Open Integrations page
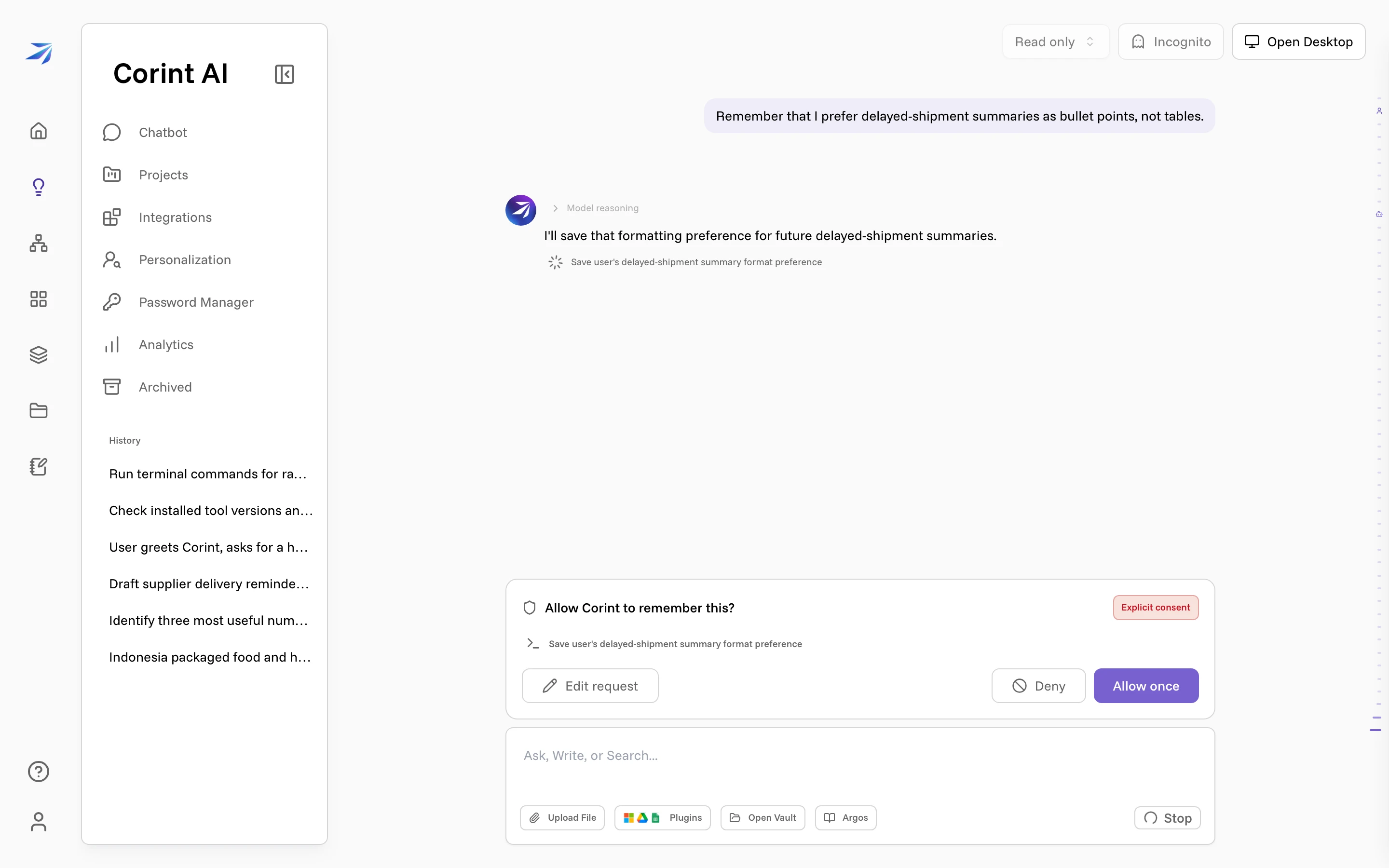 [x=204, y=217]
